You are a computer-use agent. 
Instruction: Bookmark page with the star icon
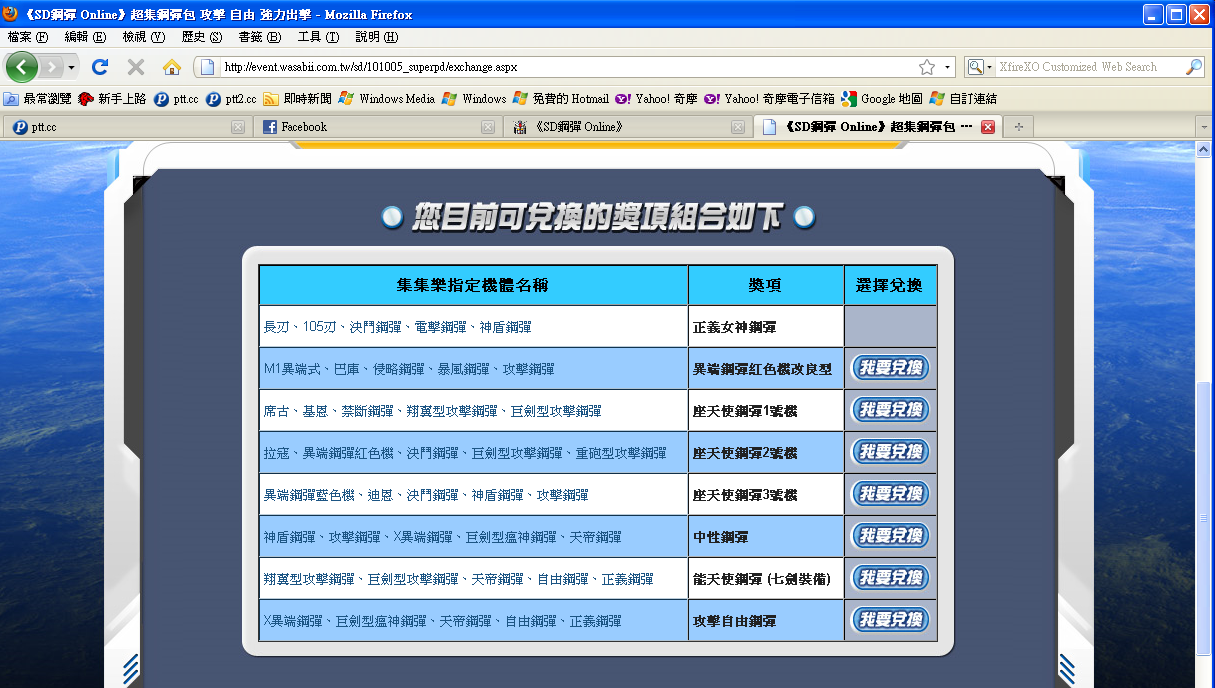[x=926, y=67]
